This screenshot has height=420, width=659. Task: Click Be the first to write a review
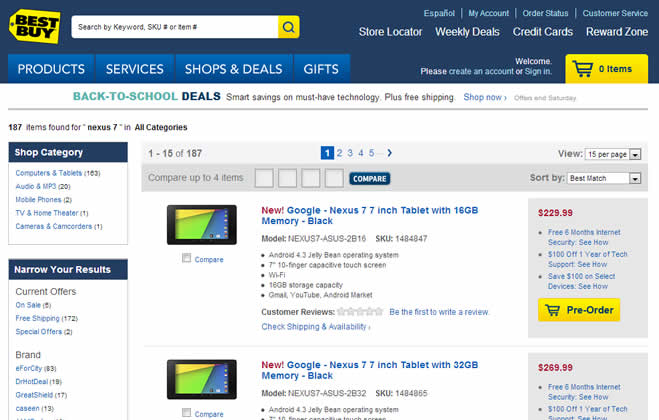pos(439,312)
